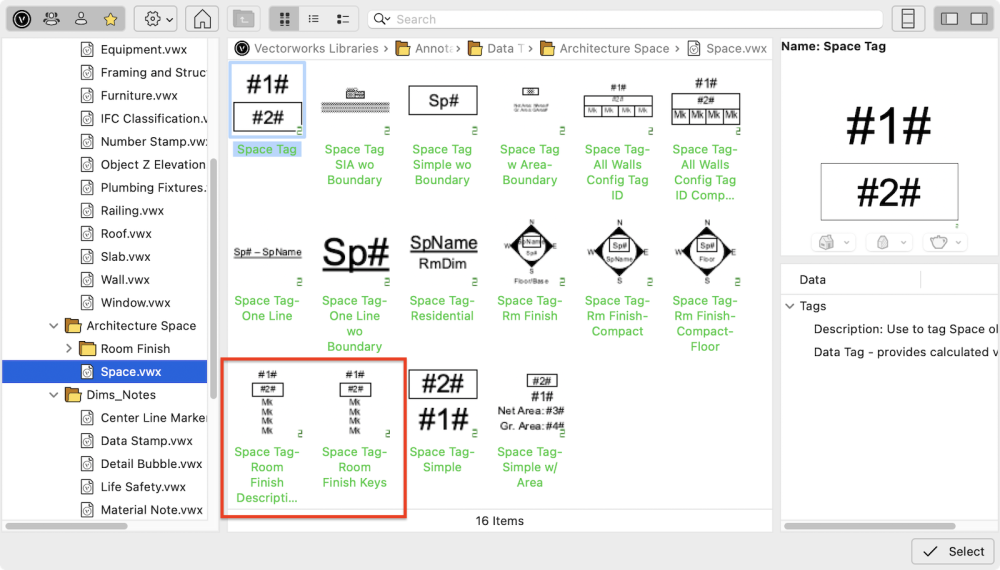Toggle the left file browser pane
The image size is (1000, 570).
(950, 19)
